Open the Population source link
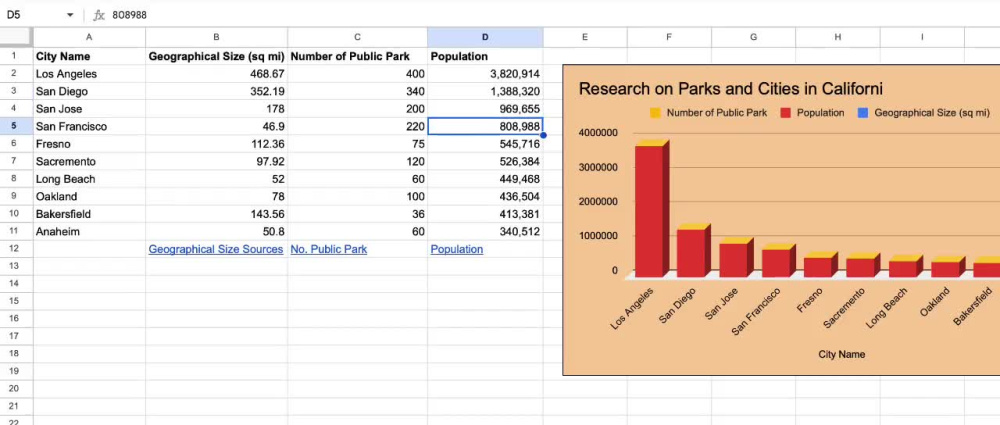1000x425 pixels. [457, 249]
